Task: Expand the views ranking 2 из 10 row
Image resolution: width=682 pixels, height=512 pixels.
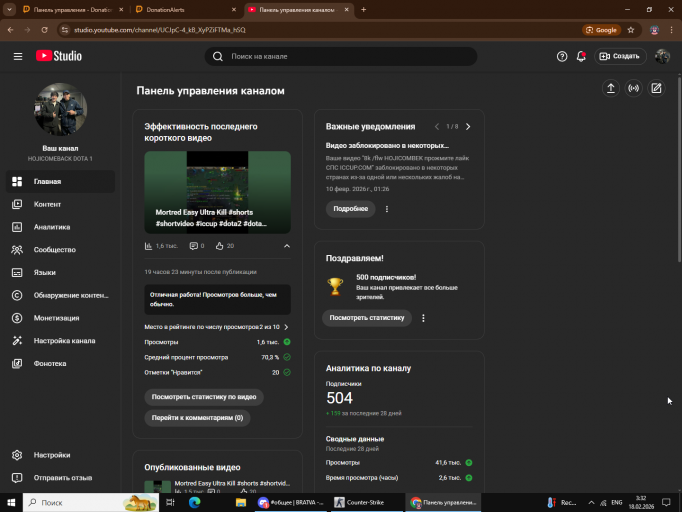Action: click(217, 327)
